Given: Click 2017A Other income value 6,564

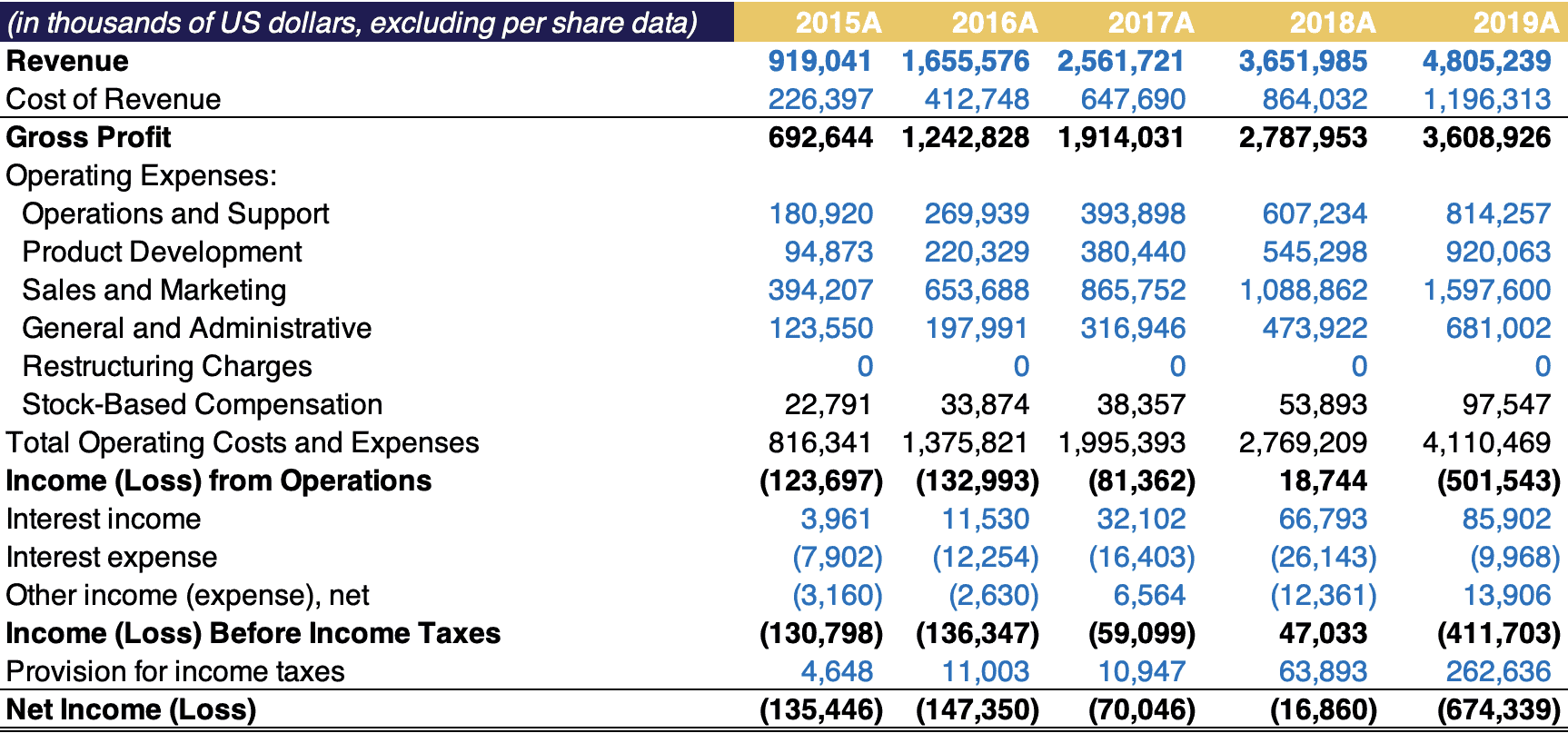Looking at the screenshot, I should coord(1149,595).
